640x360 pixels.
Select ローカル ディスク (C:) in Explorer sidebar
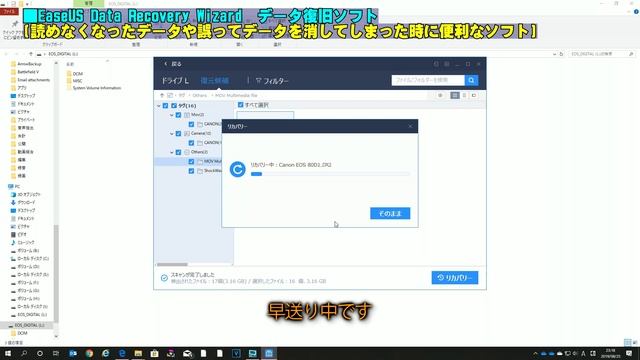point(30,258)
